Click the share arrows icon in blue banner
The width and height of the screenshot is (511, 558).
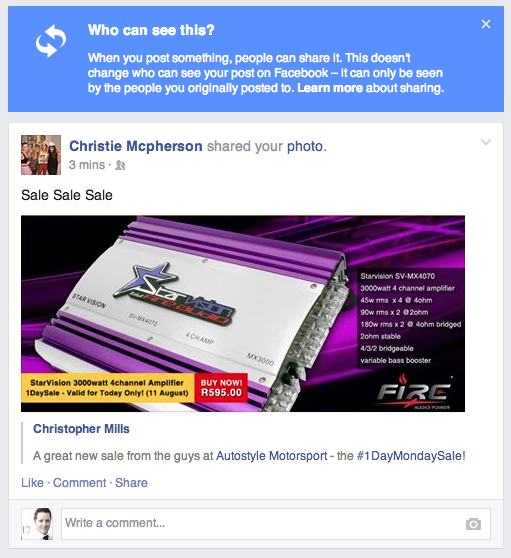pyautogui.click(x=51, y=41)
